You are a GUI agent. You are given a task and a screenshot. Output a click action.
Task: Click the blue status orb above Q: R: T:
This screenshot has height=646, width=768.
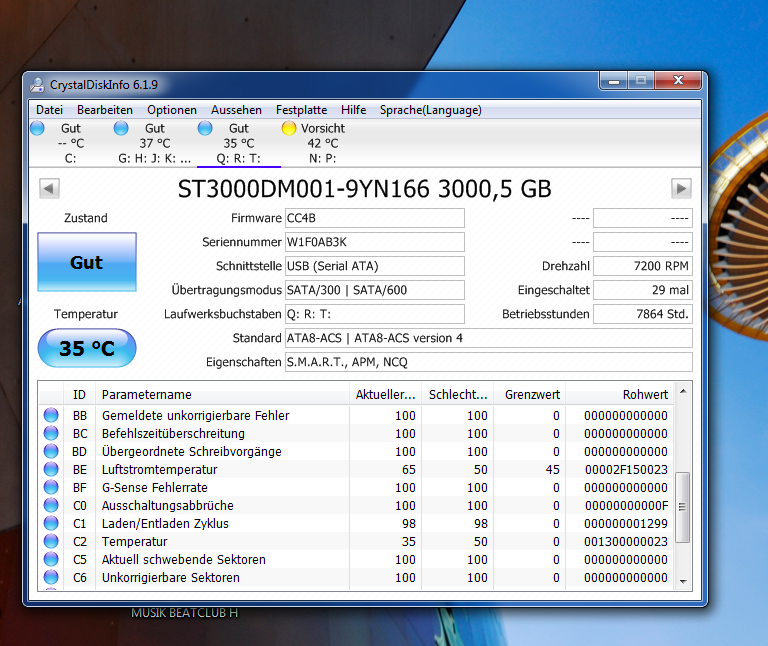point(205,128)
